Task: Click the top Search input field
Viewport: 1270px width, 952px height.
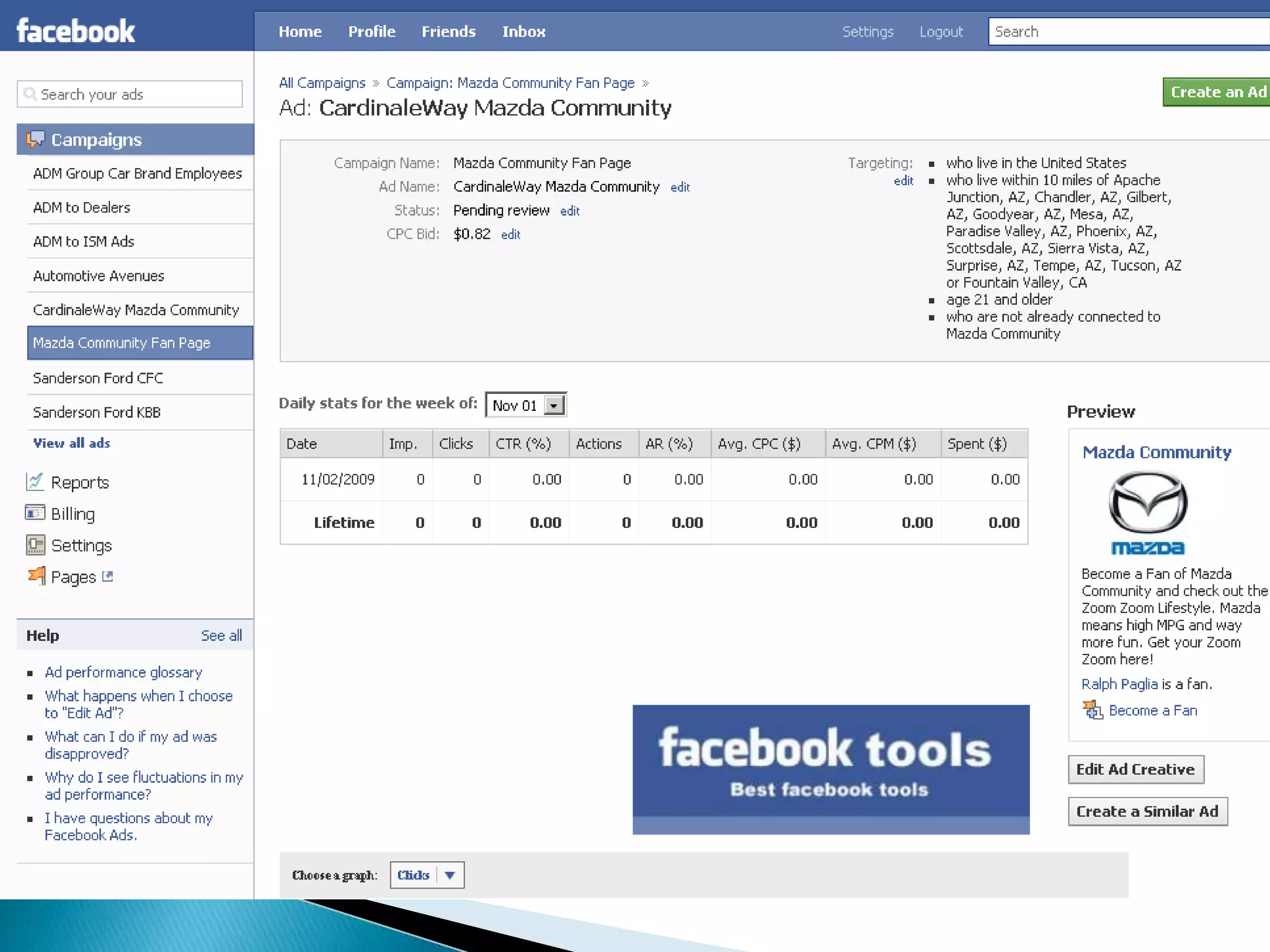Action: coord(1129,32)
